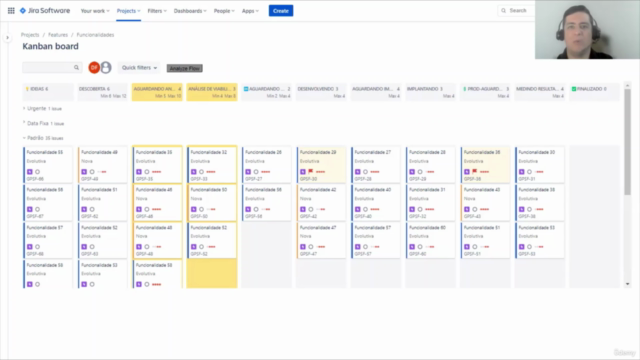This screenshot has width=640, height=360.
Task: Click the red flag on Funcionalidade 36 card
Action: tap(475, 171)
